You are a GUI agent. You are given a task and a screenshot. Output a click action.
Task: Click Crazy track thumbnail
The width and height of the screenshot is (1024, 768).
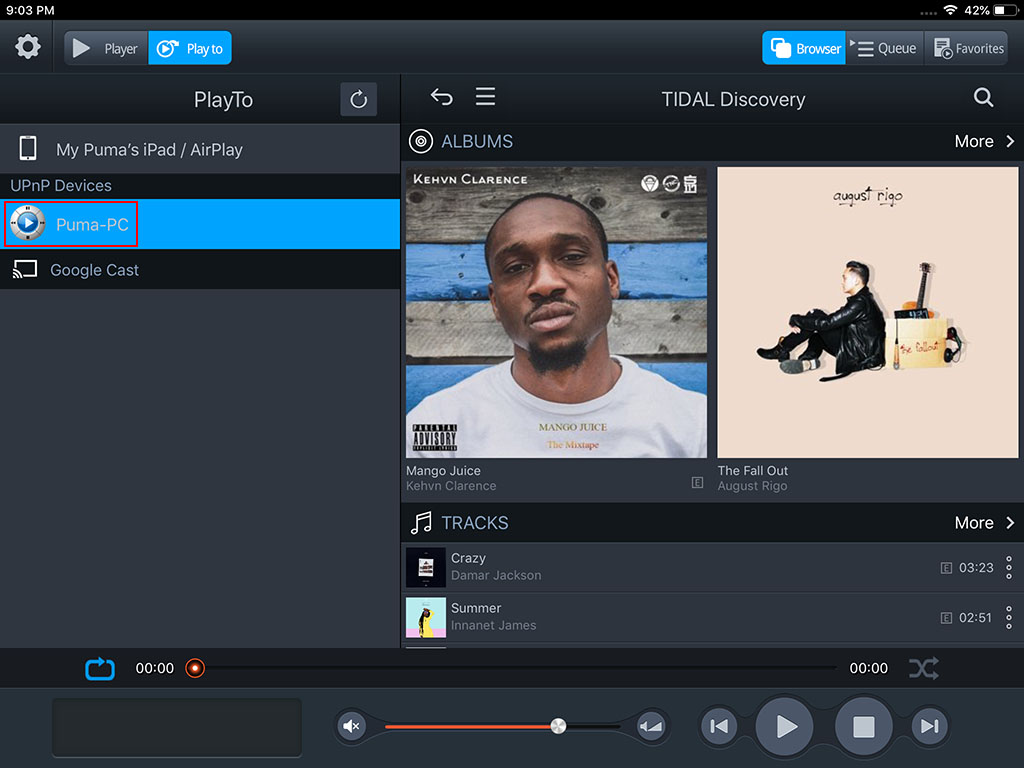(x=426, y=567)
